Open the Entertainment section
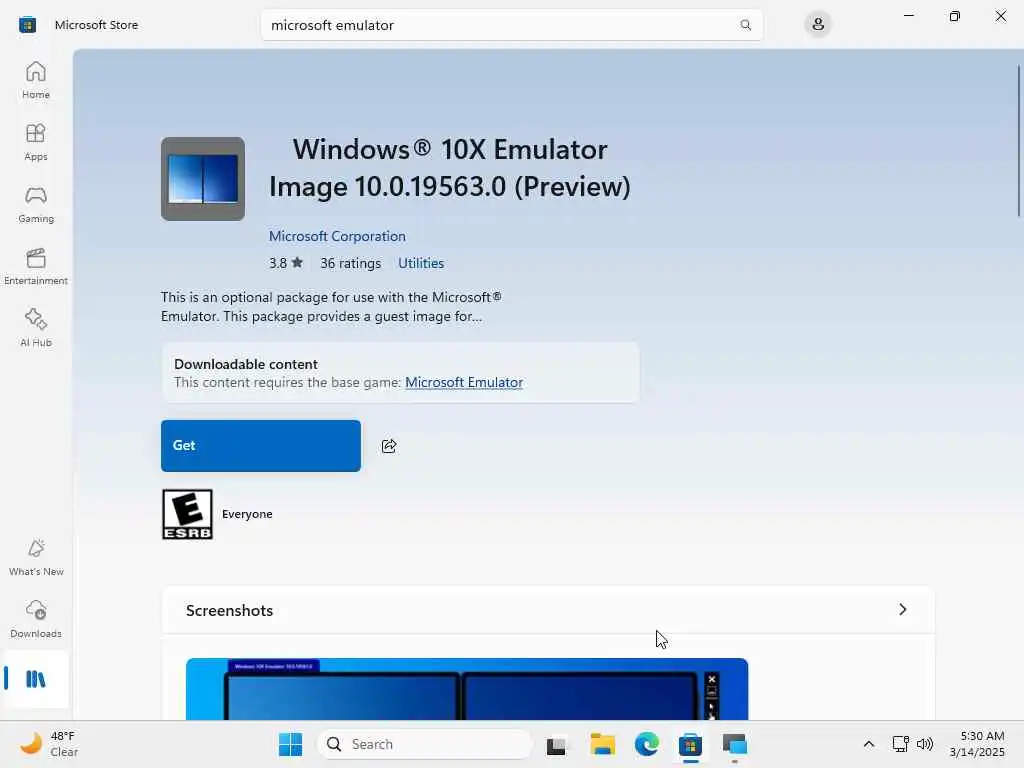Image resolution: width=1024 pixels, height=768 pixels. [x=36, y=266]
